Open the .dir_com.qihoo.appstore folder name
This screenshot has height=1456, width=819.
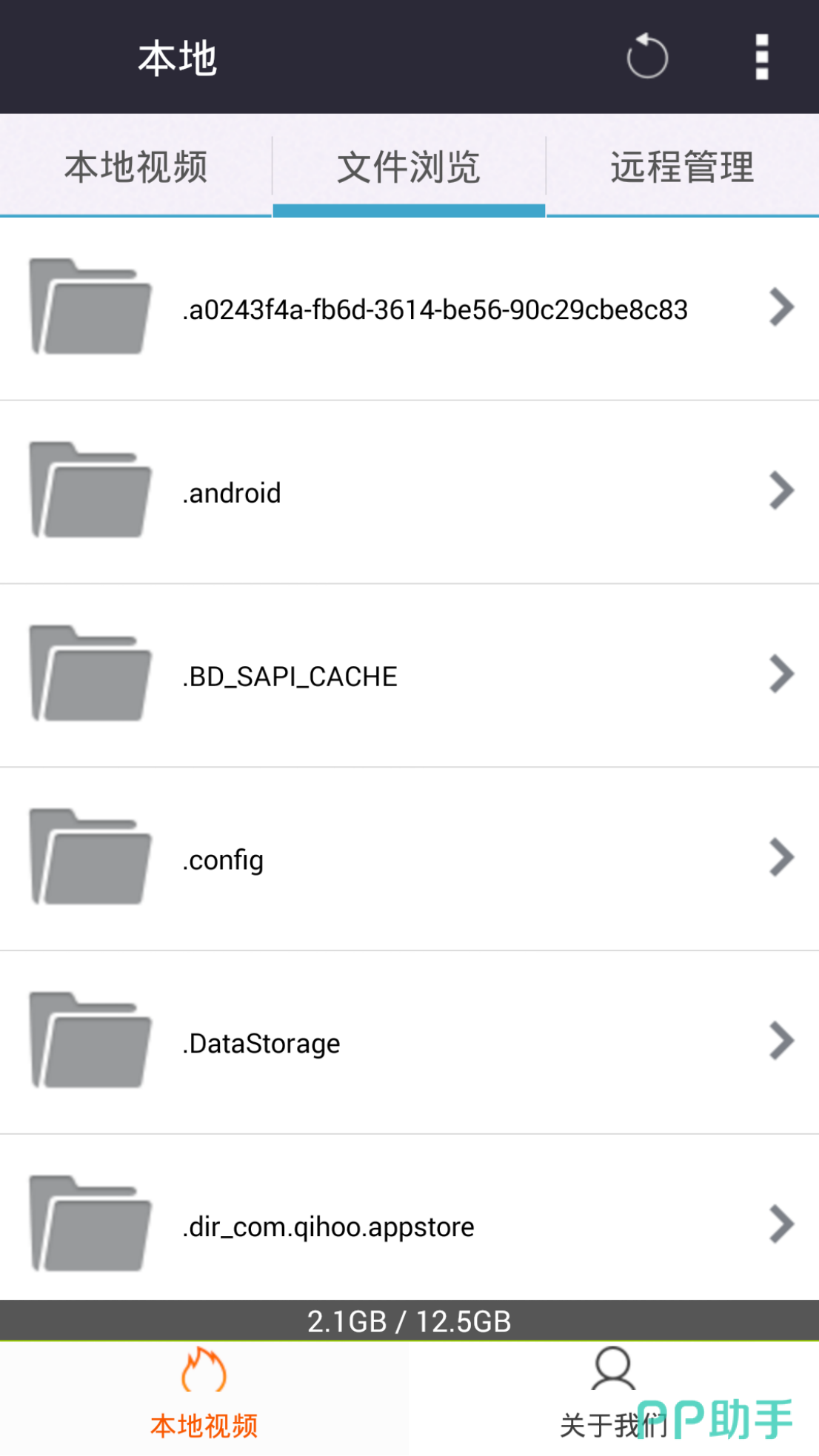coord(328,1227)
